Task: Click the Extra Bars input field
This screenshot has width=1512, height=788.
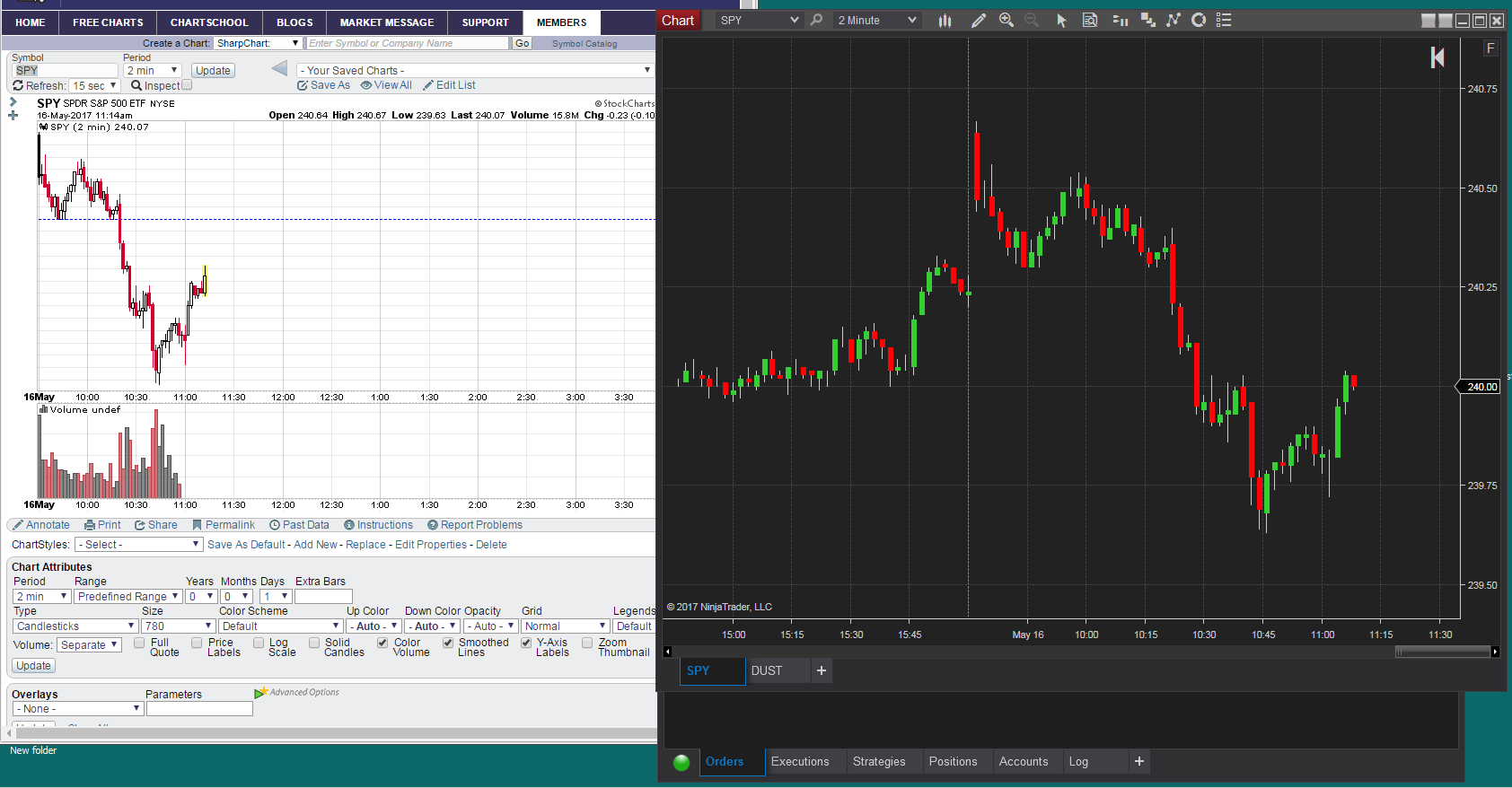Action: tap(323, 597)
